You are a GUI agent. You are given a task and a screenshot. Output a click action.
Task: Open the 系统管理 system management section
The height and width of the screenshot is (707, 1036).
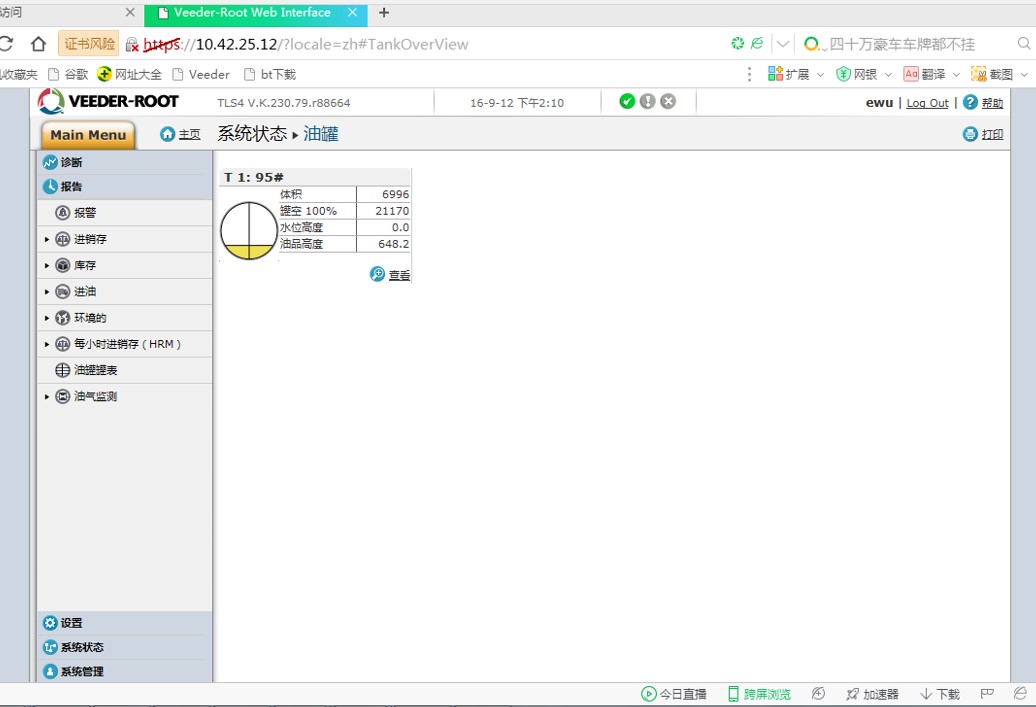pos(81,671)
